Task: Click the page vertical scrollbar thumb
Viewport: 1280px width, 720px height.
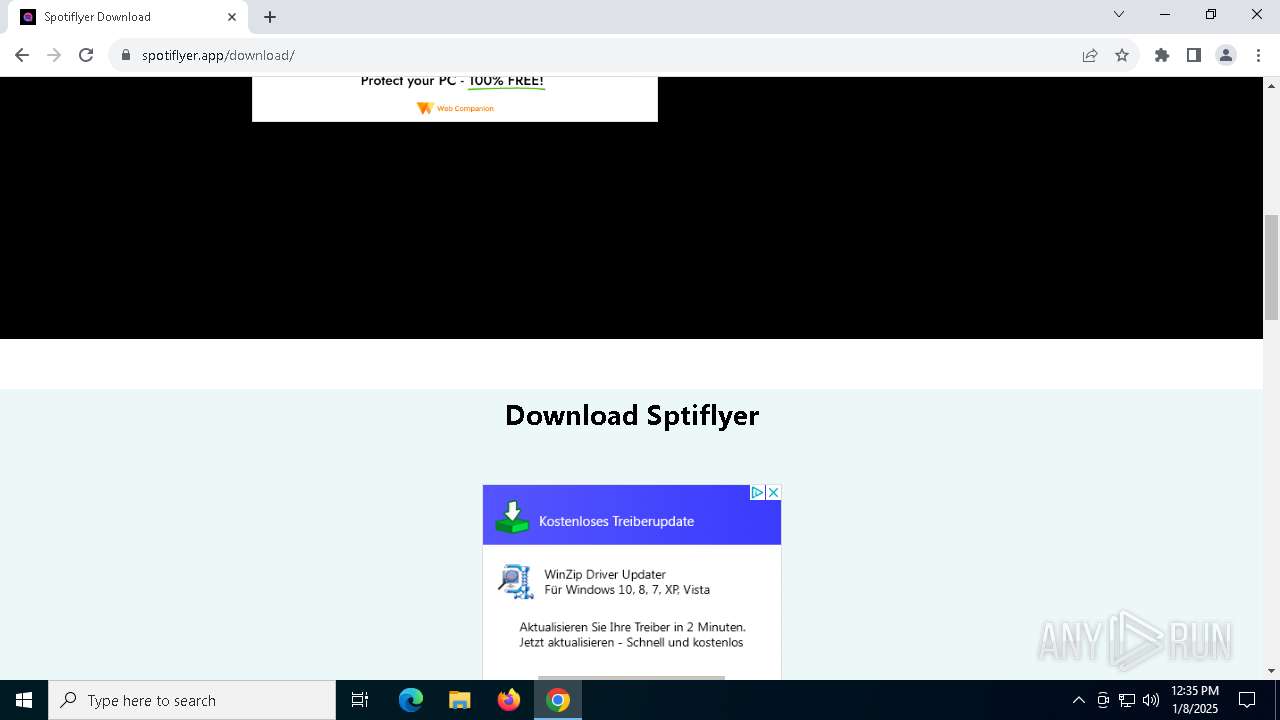Action: coord(1272,266)
